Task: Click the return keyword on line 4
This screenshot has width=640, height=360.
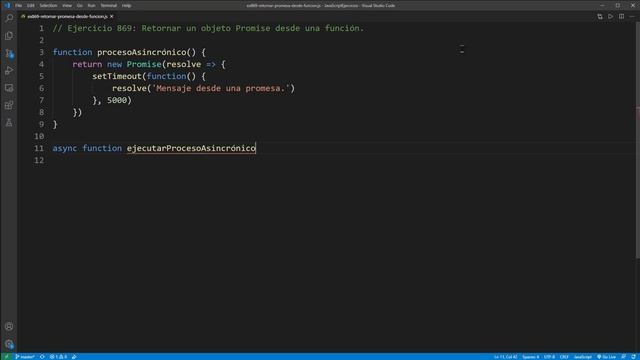Action: (87, 64)
